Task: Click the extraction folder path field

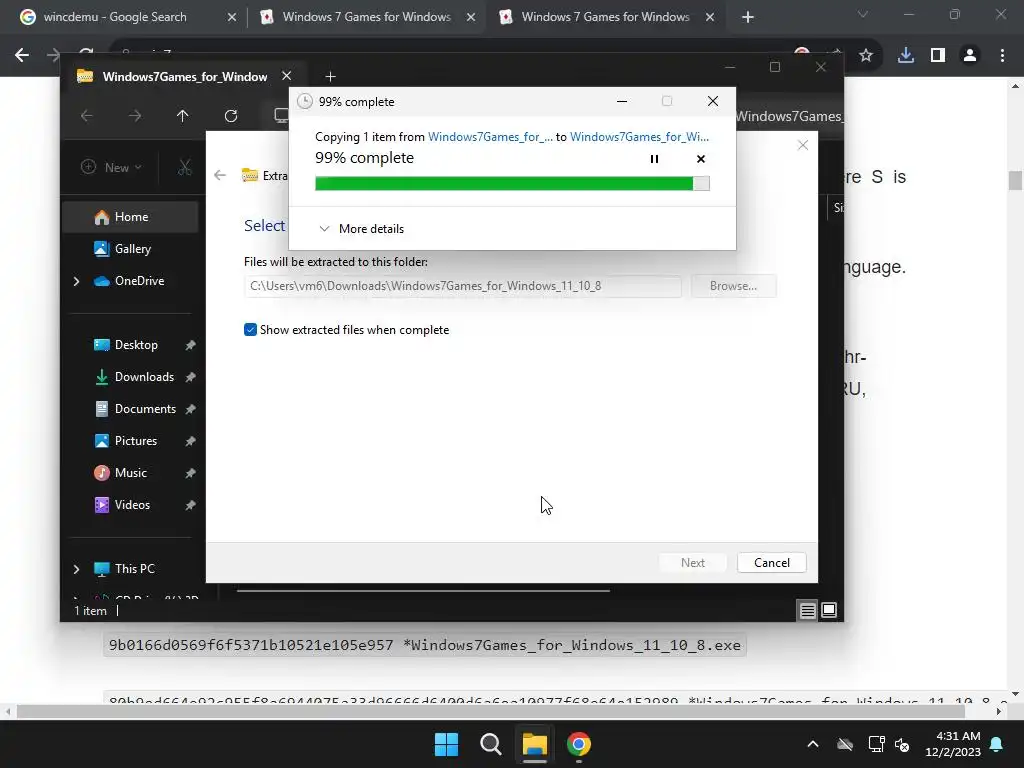Action: (462, 286)
